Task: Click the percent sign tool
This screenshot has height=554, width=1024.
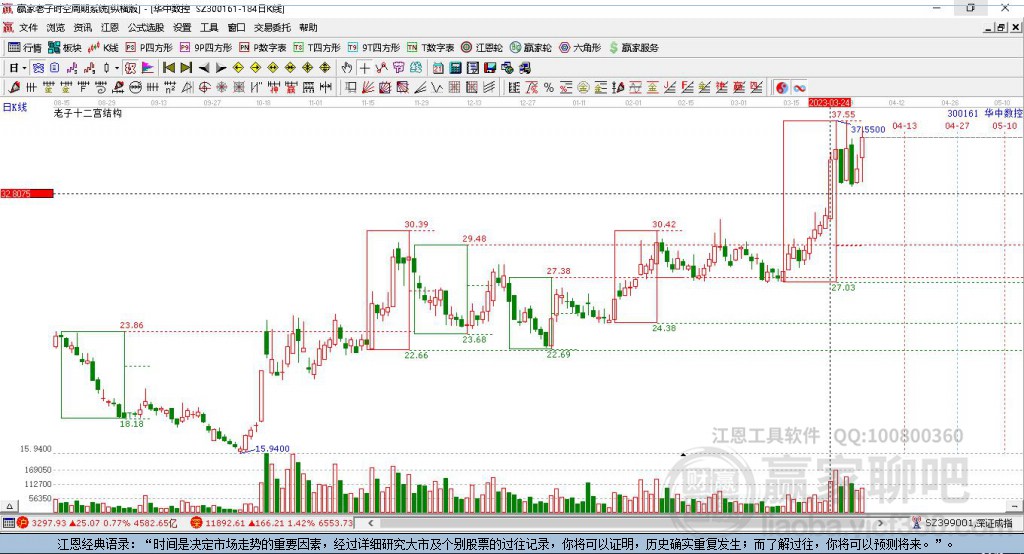Action: tap(549, 87)
